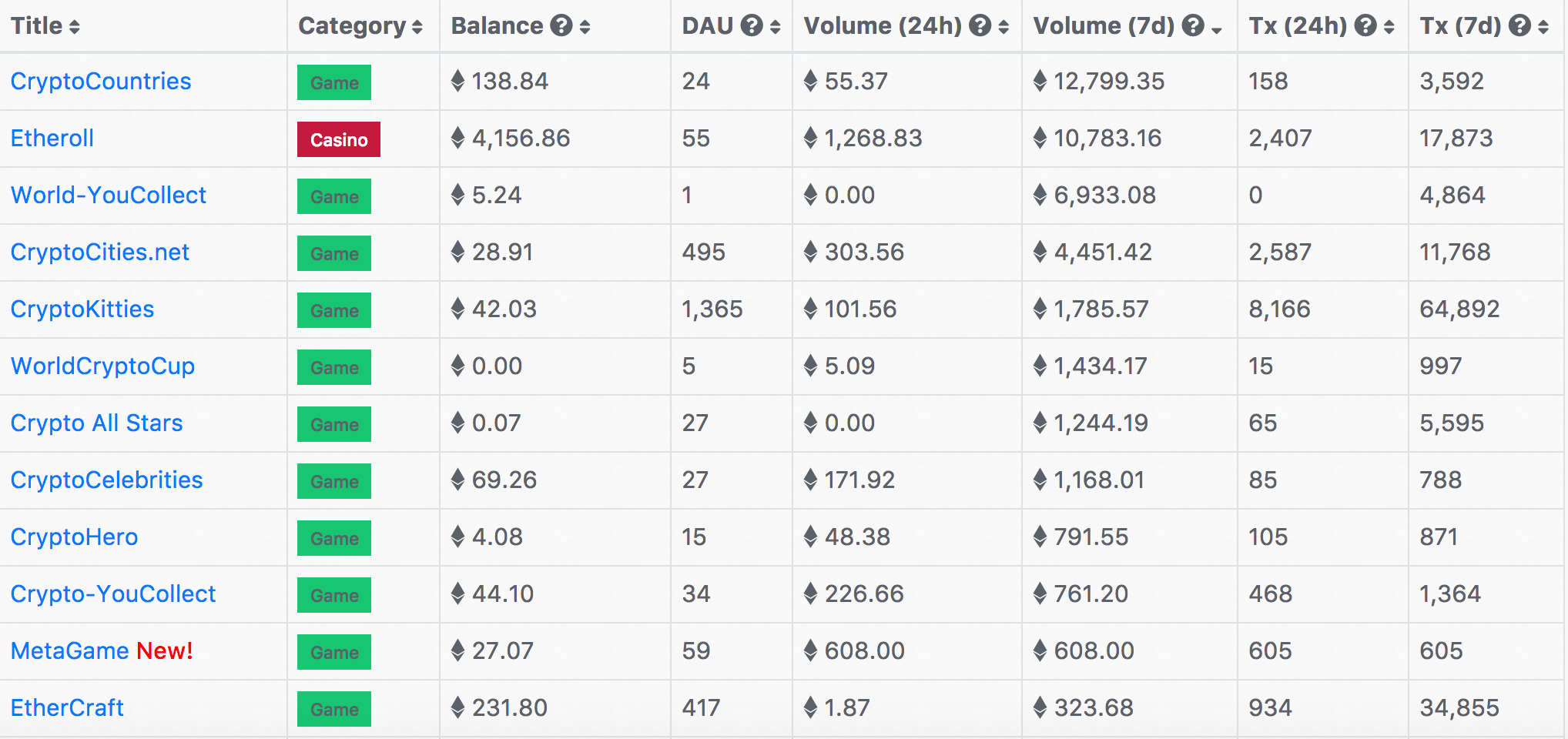Open the CryptoCountries link
The width and height of the screenshot is (1568, 739).
coord(101,81)
